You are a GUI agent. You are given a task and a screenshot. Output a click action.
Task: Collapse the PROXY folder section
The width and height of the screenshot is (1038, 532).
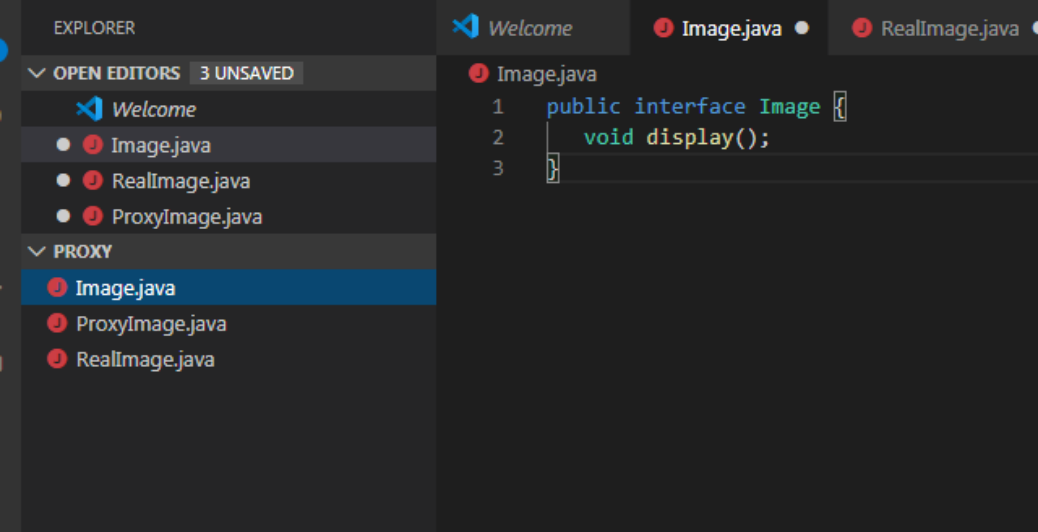[38, 251]
